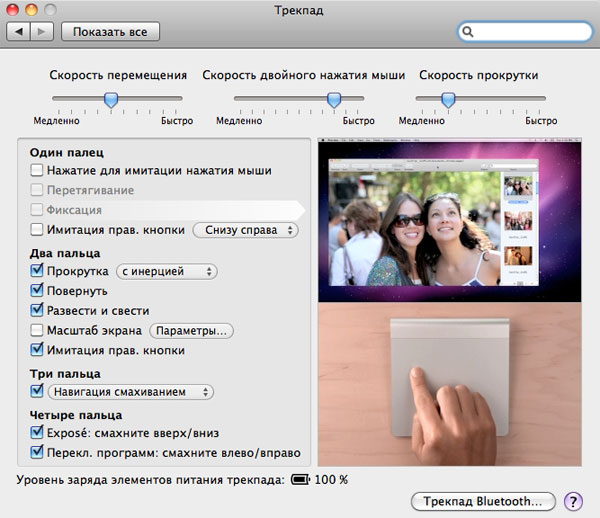The height and width of the screenshot is (518, 600).
Task: Click the trackpad battery level icon
Action: tap(300, 479)
